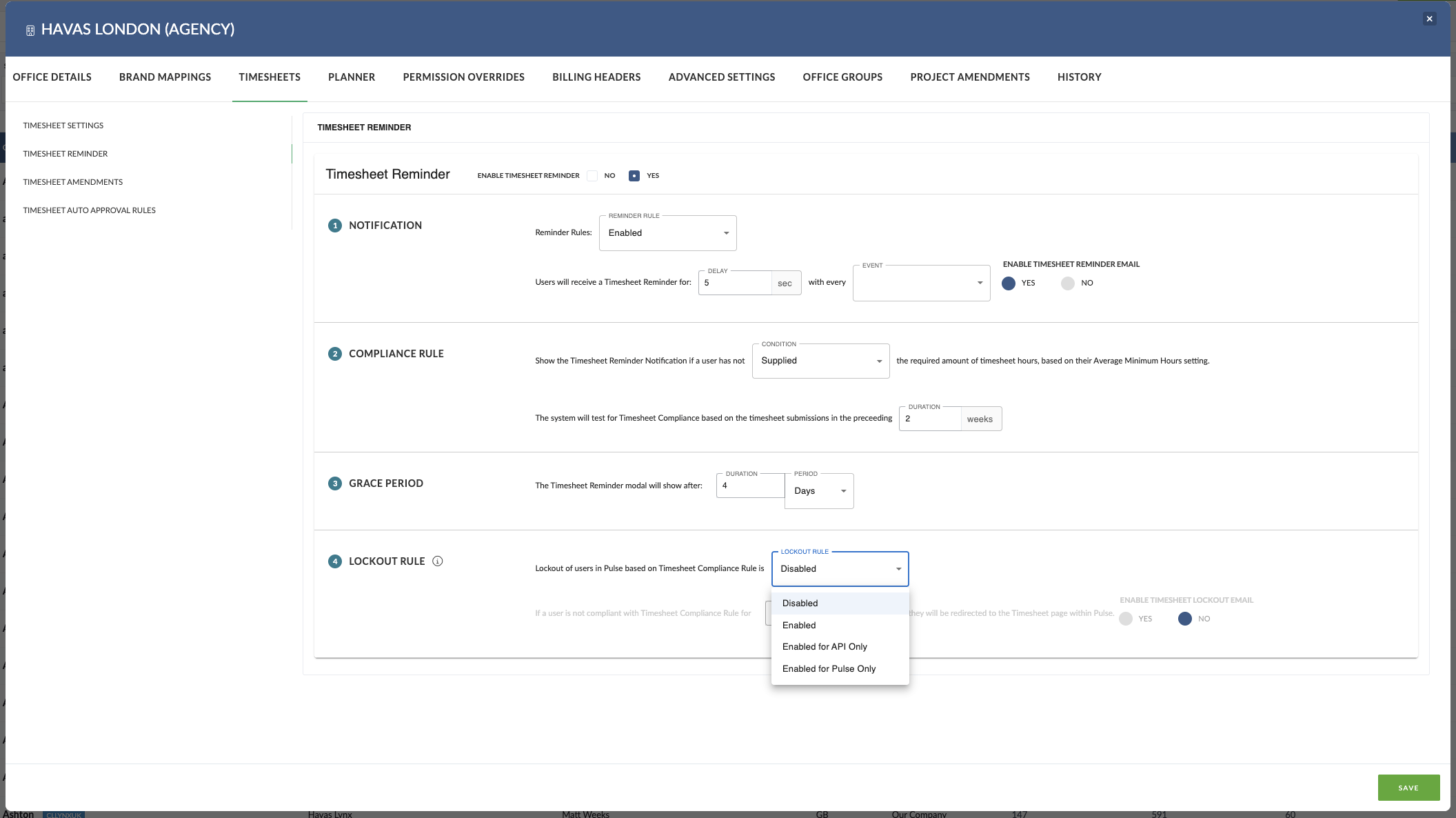This screenshot has width=1456, height=818.
Task: Open the Event dropdown
Action: (x=921, y=283)
